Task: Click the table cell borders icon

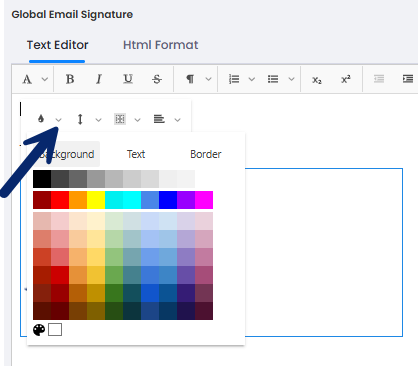Action: click(120, 119)
